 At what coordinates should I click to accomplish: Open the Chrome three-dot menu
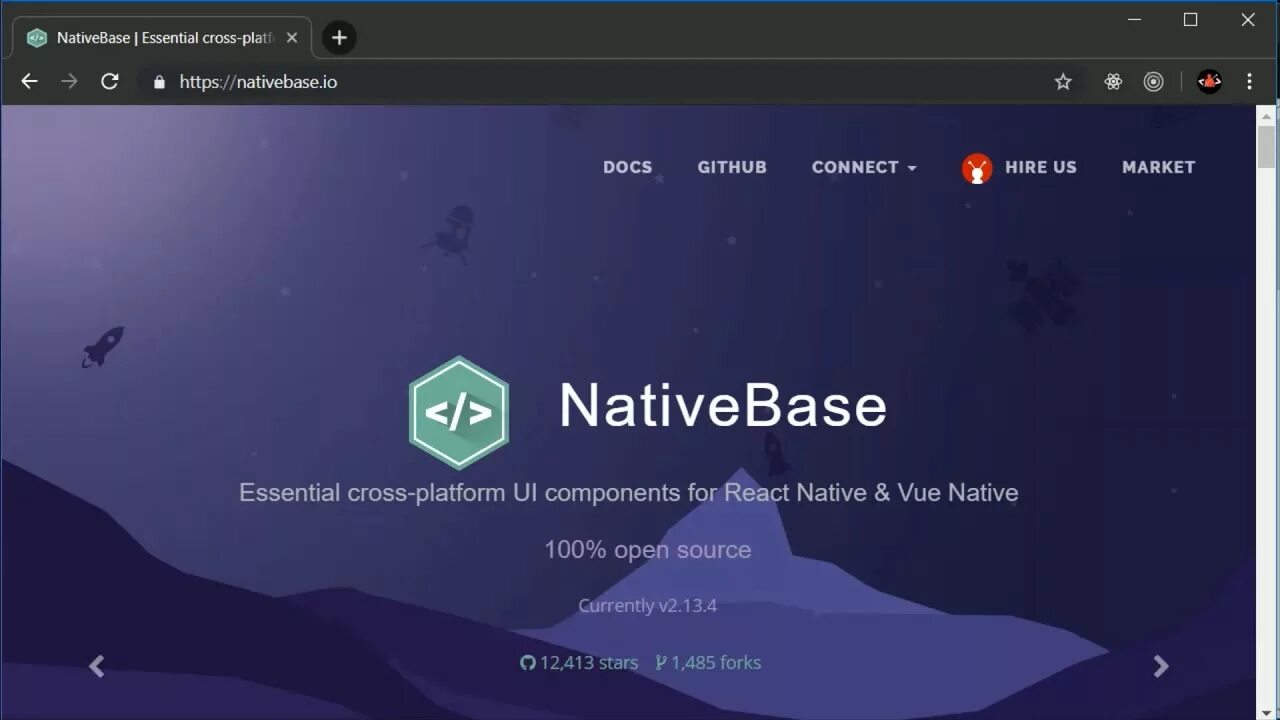[x=1249, y=82]
